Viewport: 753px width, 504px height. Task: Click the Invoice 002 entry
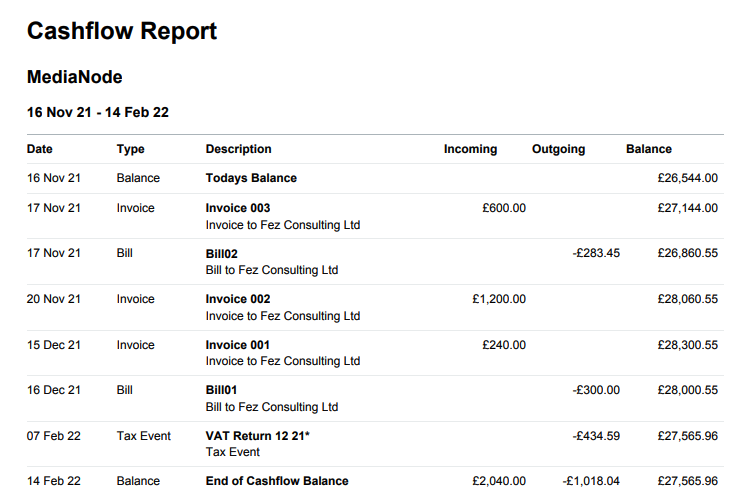click(238, 299)
